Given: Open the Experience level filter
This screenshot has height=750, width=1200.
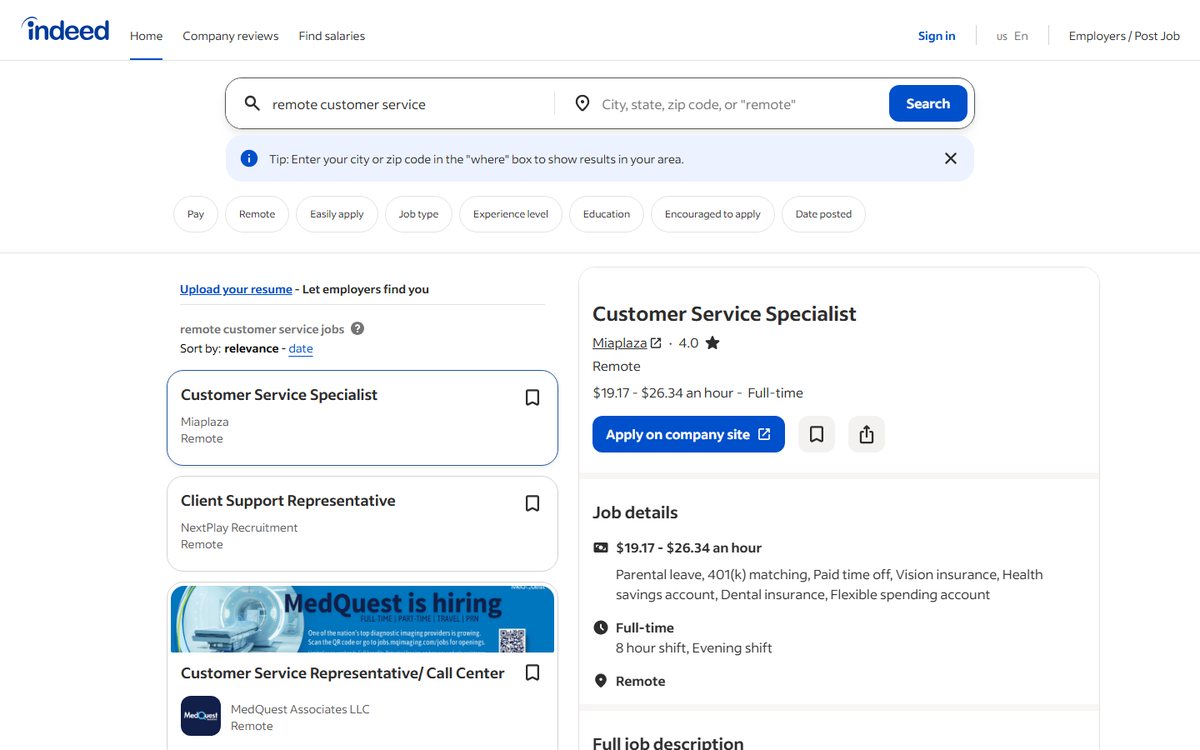Looking at the screenshot, I should point(511,214).
